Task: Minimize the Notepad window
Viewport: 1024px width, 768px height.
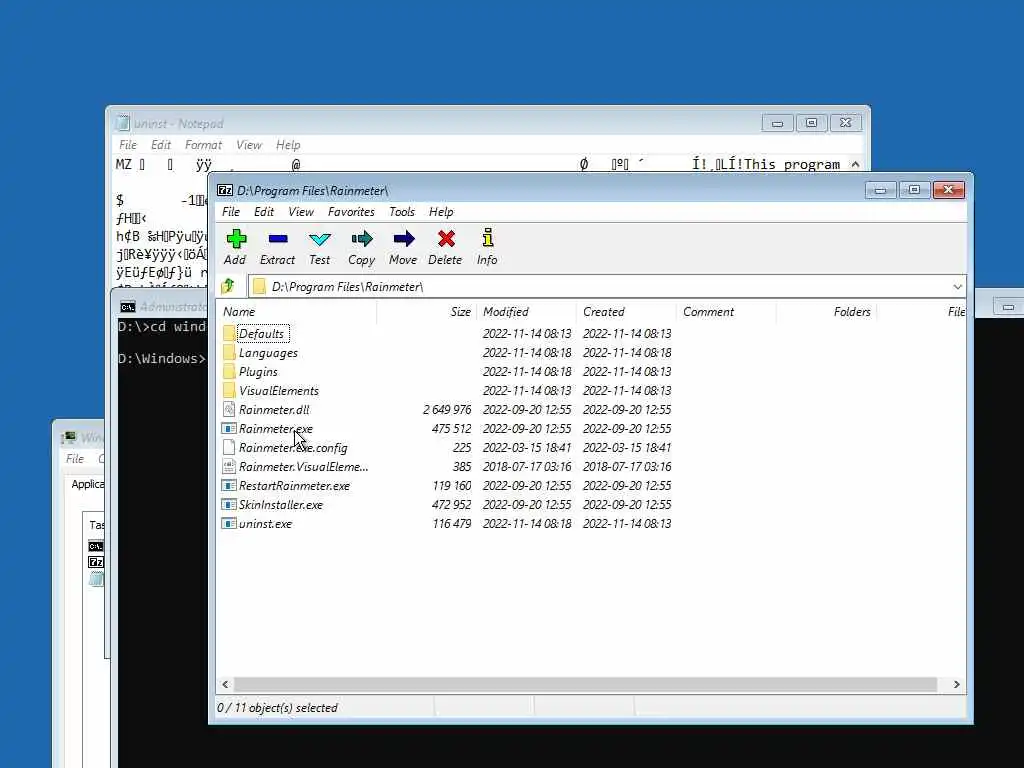Action: click(x=777, y=123)
